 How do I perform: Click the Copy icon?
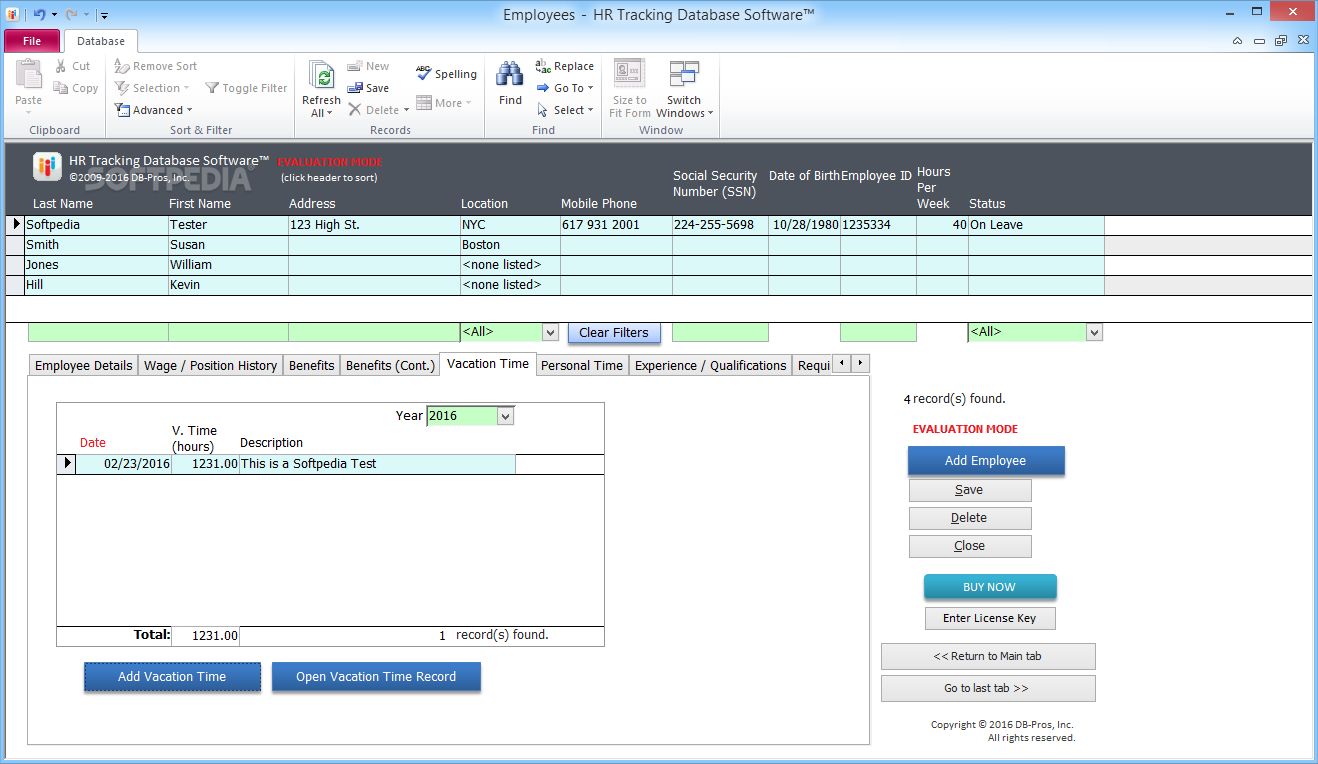[61, 88]
